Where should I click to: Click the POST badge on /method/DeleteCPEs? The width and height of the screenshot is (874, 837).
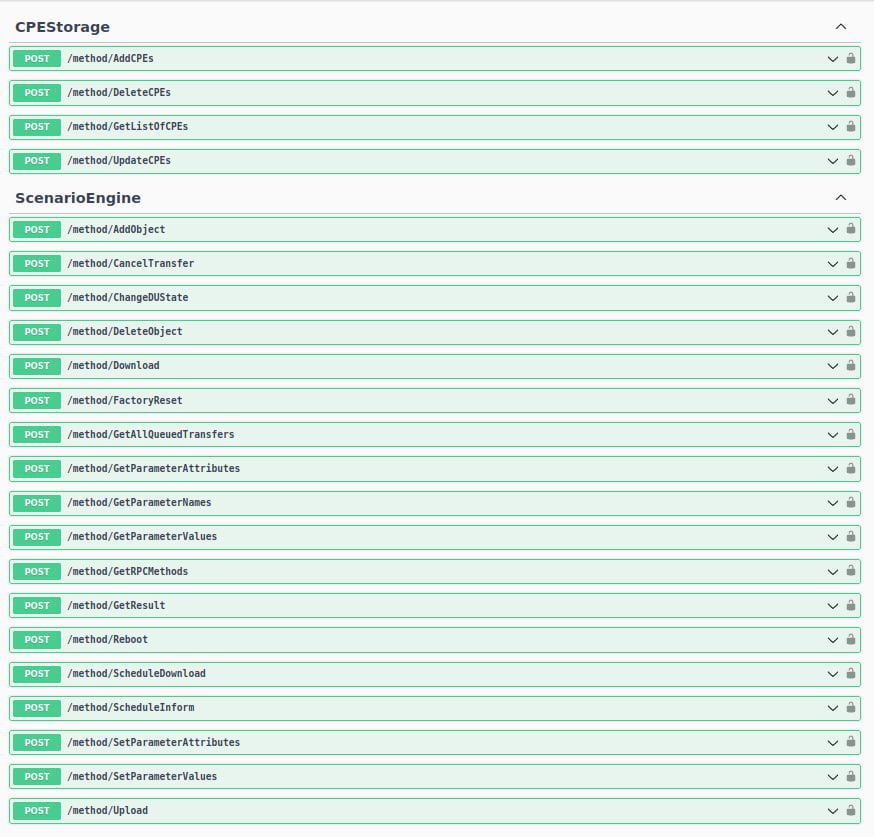pos(36,93)
